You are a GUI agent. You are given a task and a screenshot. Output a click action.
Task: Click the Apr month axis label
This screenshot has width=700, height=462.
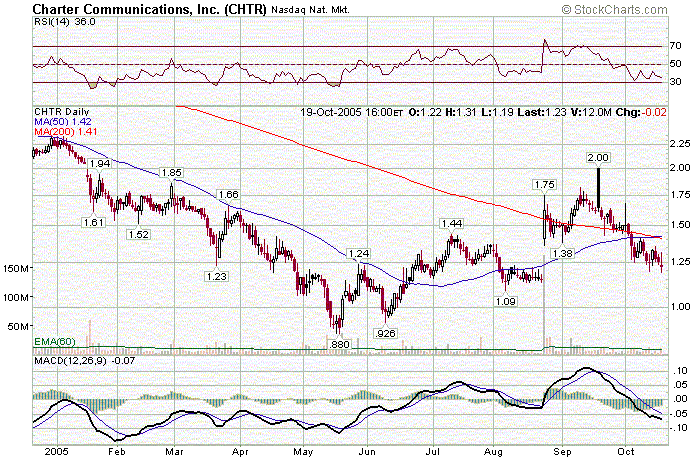click(240, 452)
